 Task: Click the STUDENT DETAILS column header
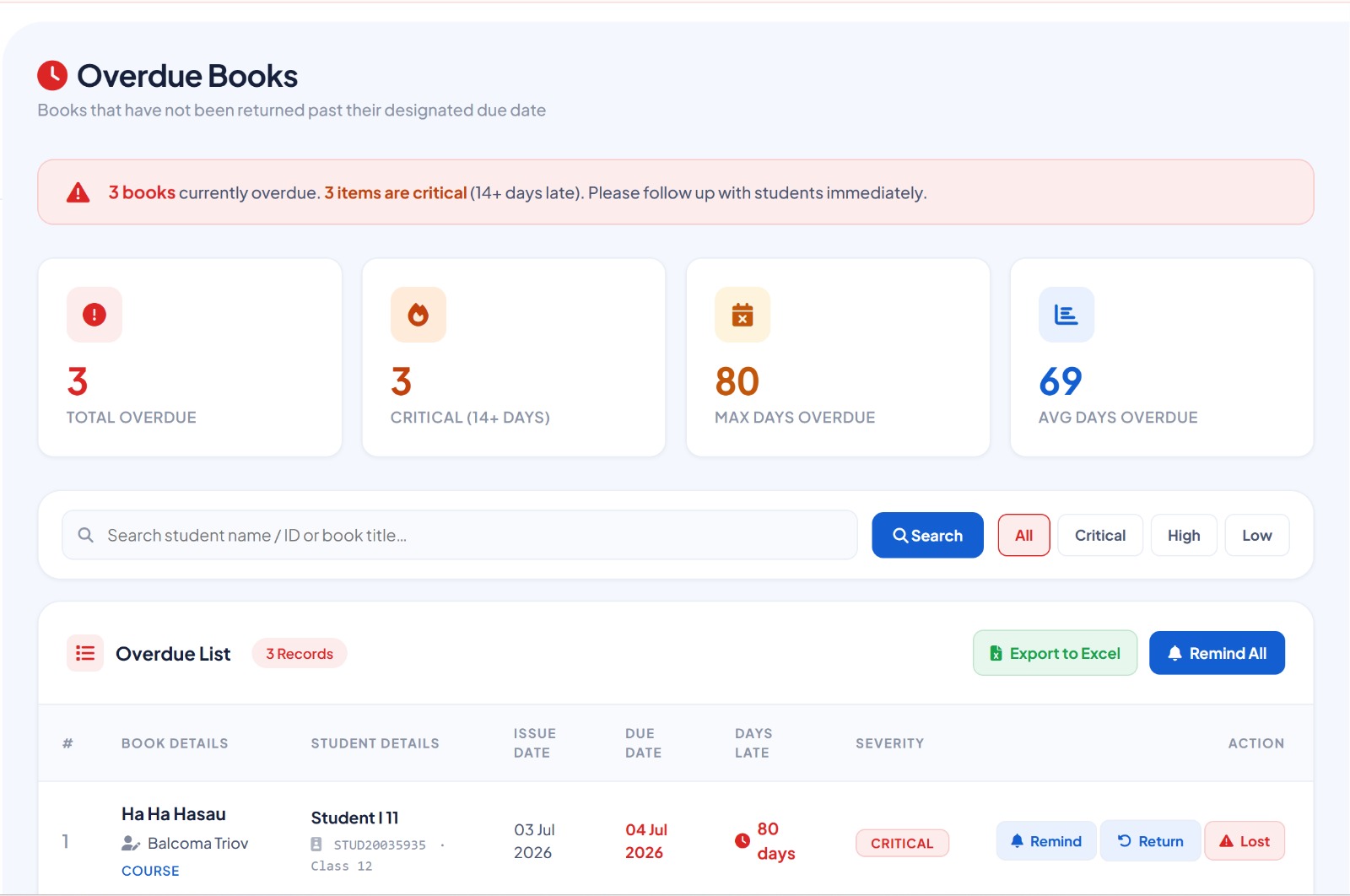pyautogui.click(x=375, y=743)
